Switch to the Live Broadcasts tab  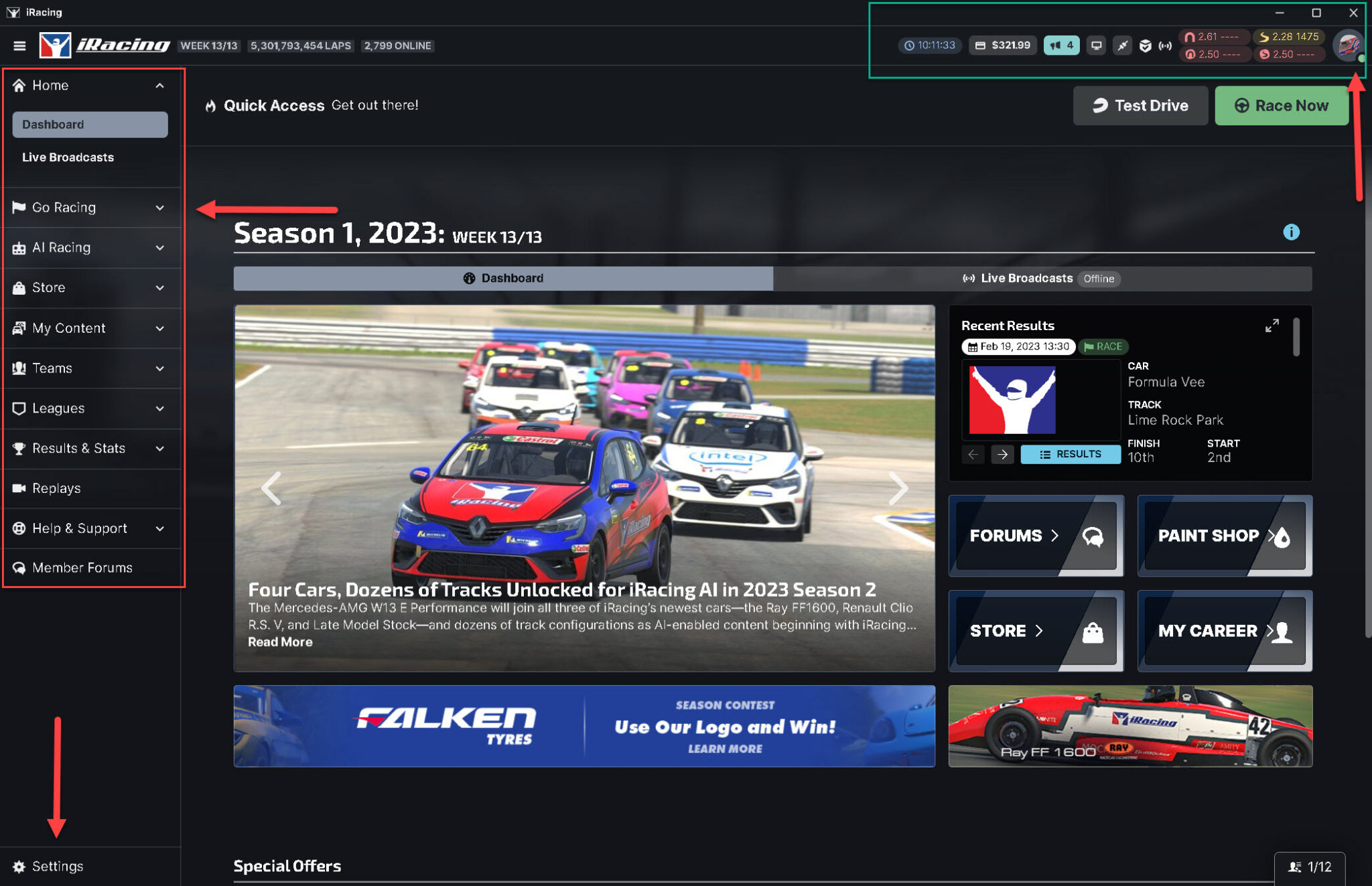click(x=1027, y=278)
